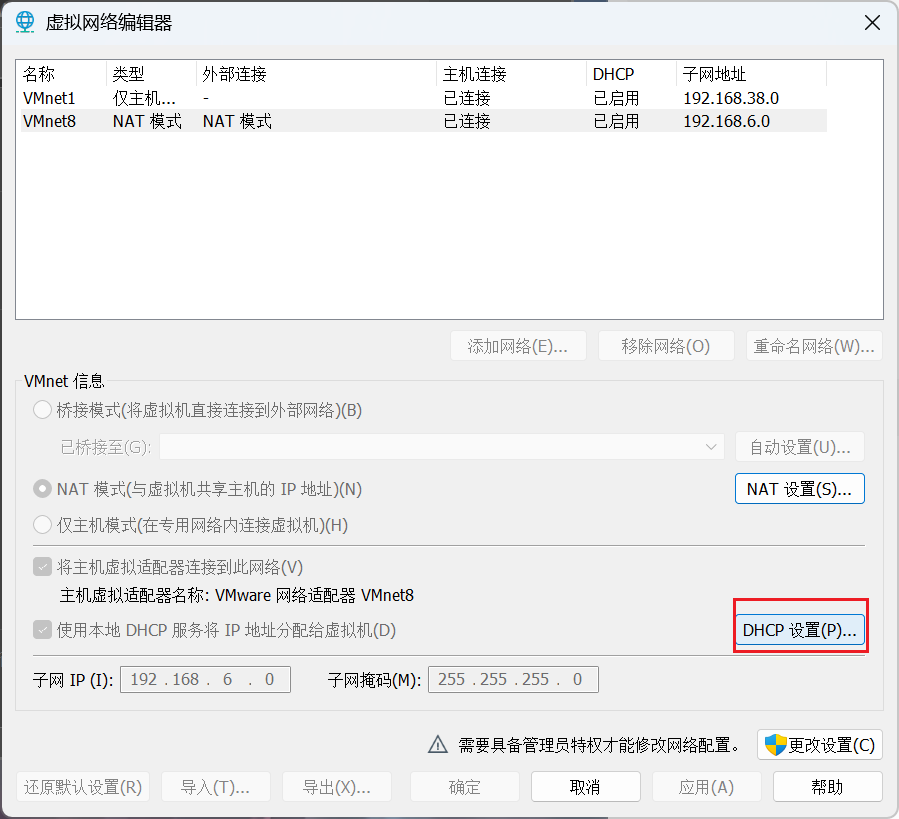The width and height of the screenshot is (899, 819).
Task: Click the 名称 column header
Action: [x=63, y=74]
